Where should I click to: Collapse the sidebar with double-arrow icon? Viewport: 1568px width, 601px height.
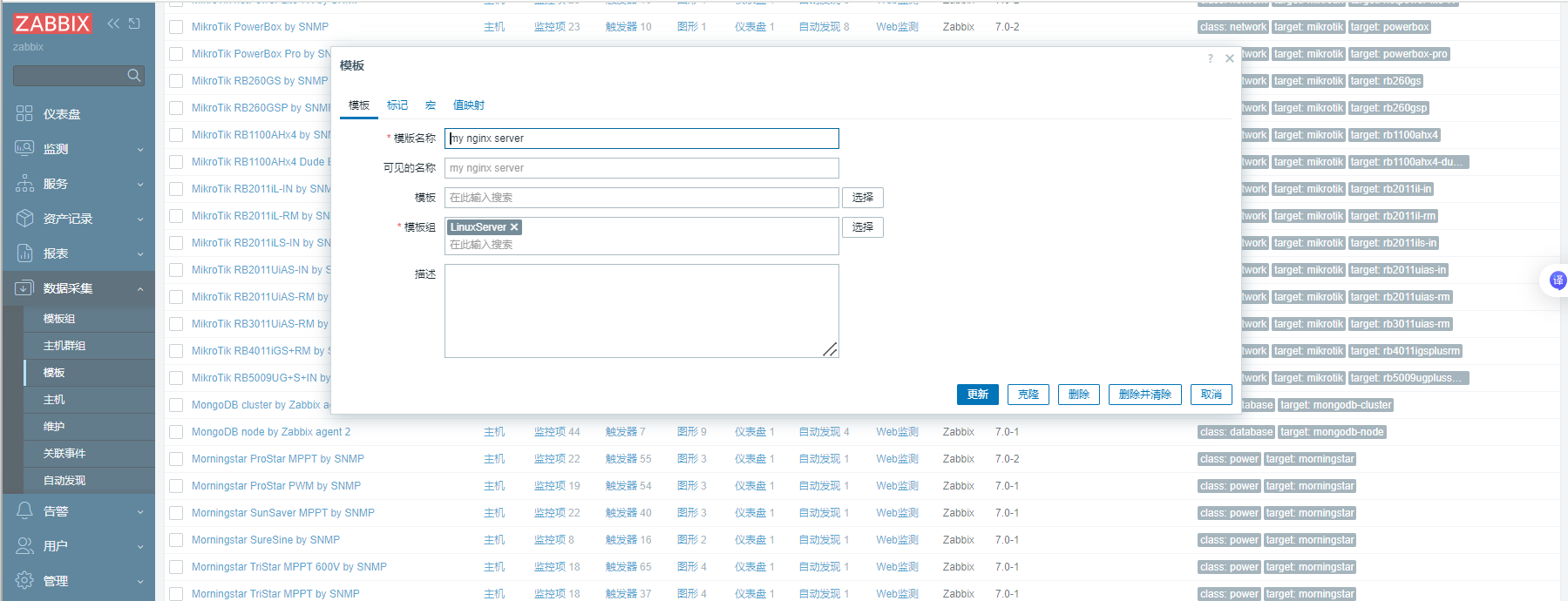point(113,24)
